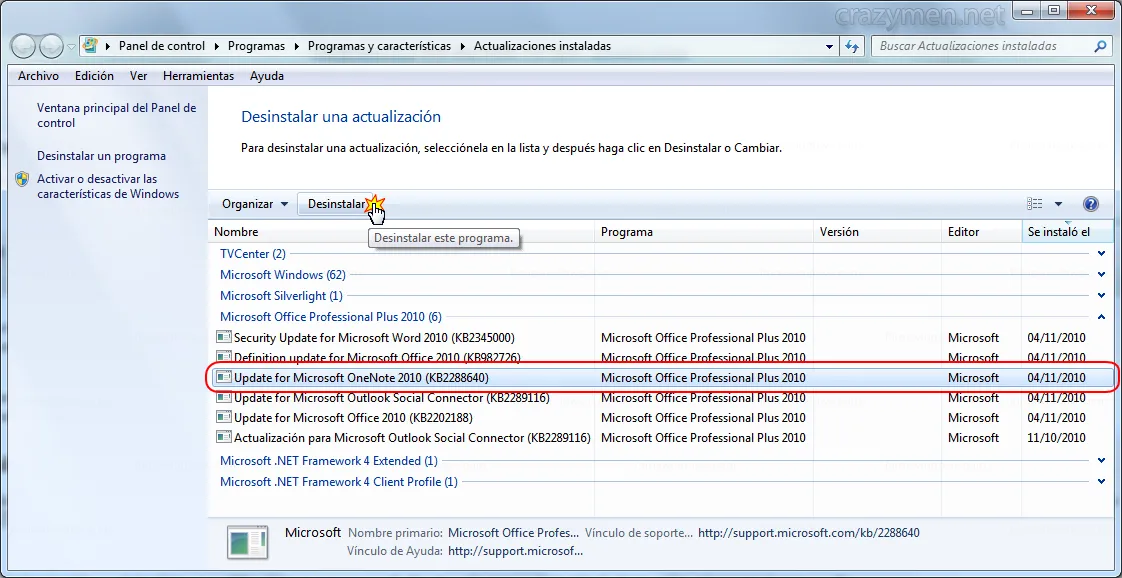Sort by the Se instaló el column header
Image resolution: width=1122 pixels, height=578 pixels.
point(1068,232)
